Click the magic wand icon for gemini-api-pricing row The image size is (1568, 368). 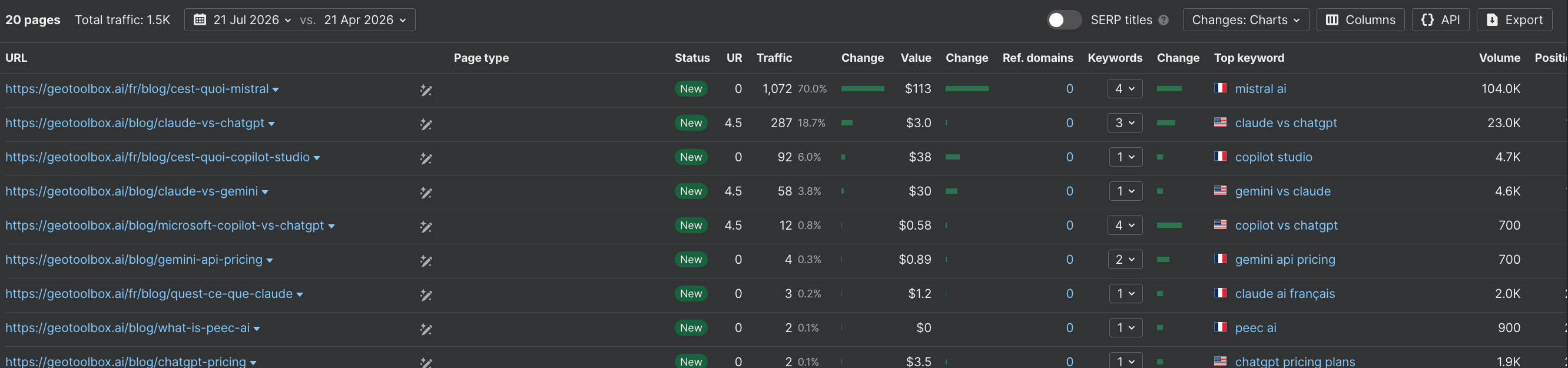(426, 260)
